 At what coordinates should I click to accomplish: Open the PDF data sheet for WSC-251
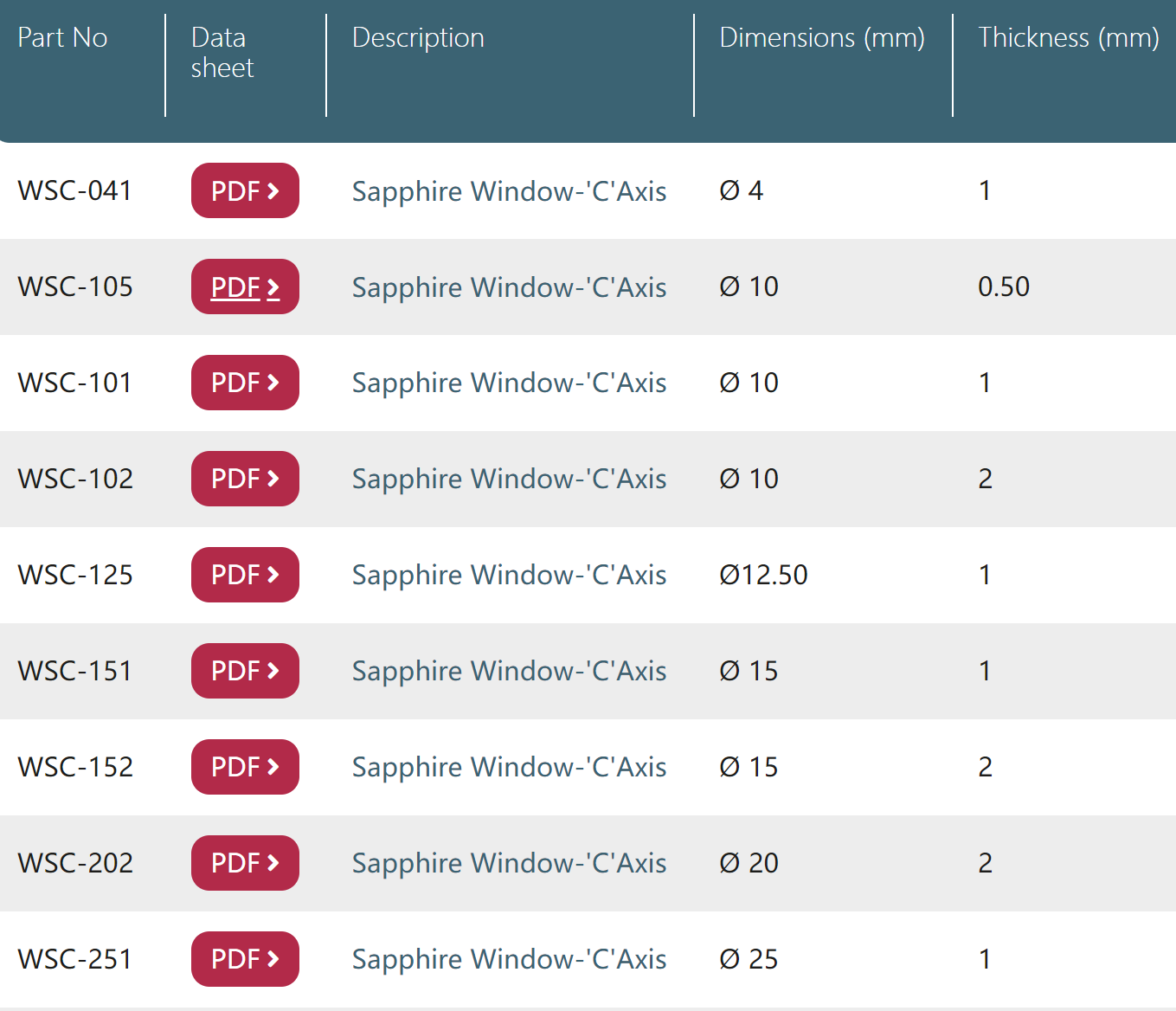(245, 959)
